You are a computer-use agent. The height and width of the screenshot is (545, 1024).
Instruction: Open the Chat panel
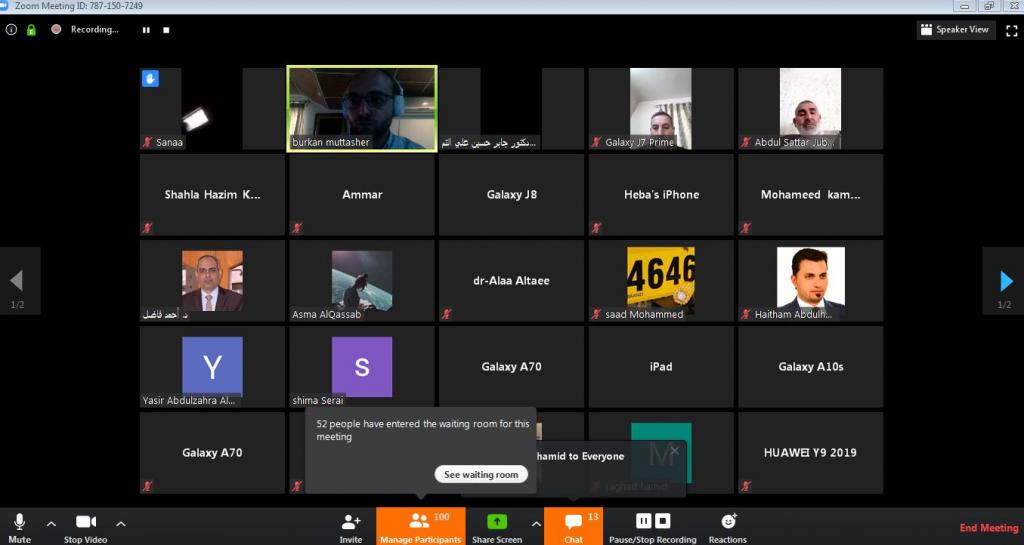click(x=573, y=526)
